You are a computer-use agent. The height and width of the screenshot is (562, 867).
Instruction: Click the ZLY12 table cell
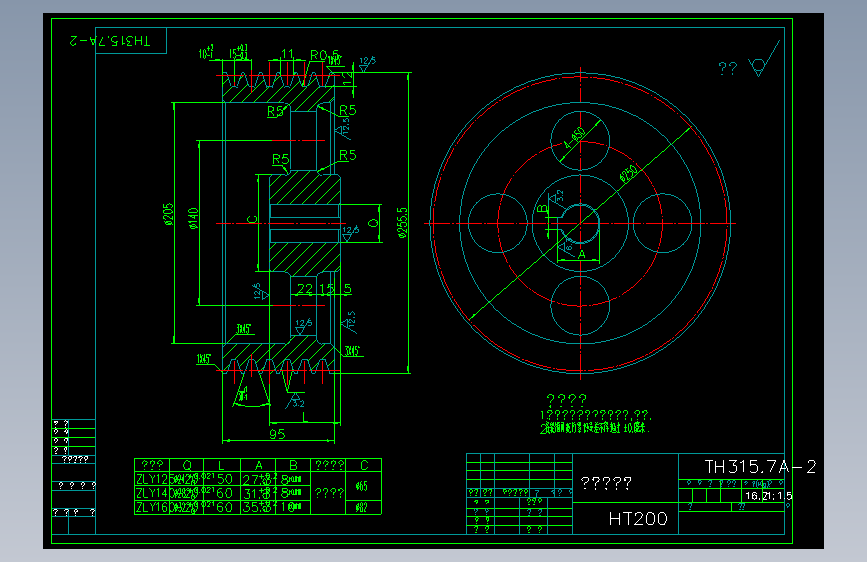152,479
